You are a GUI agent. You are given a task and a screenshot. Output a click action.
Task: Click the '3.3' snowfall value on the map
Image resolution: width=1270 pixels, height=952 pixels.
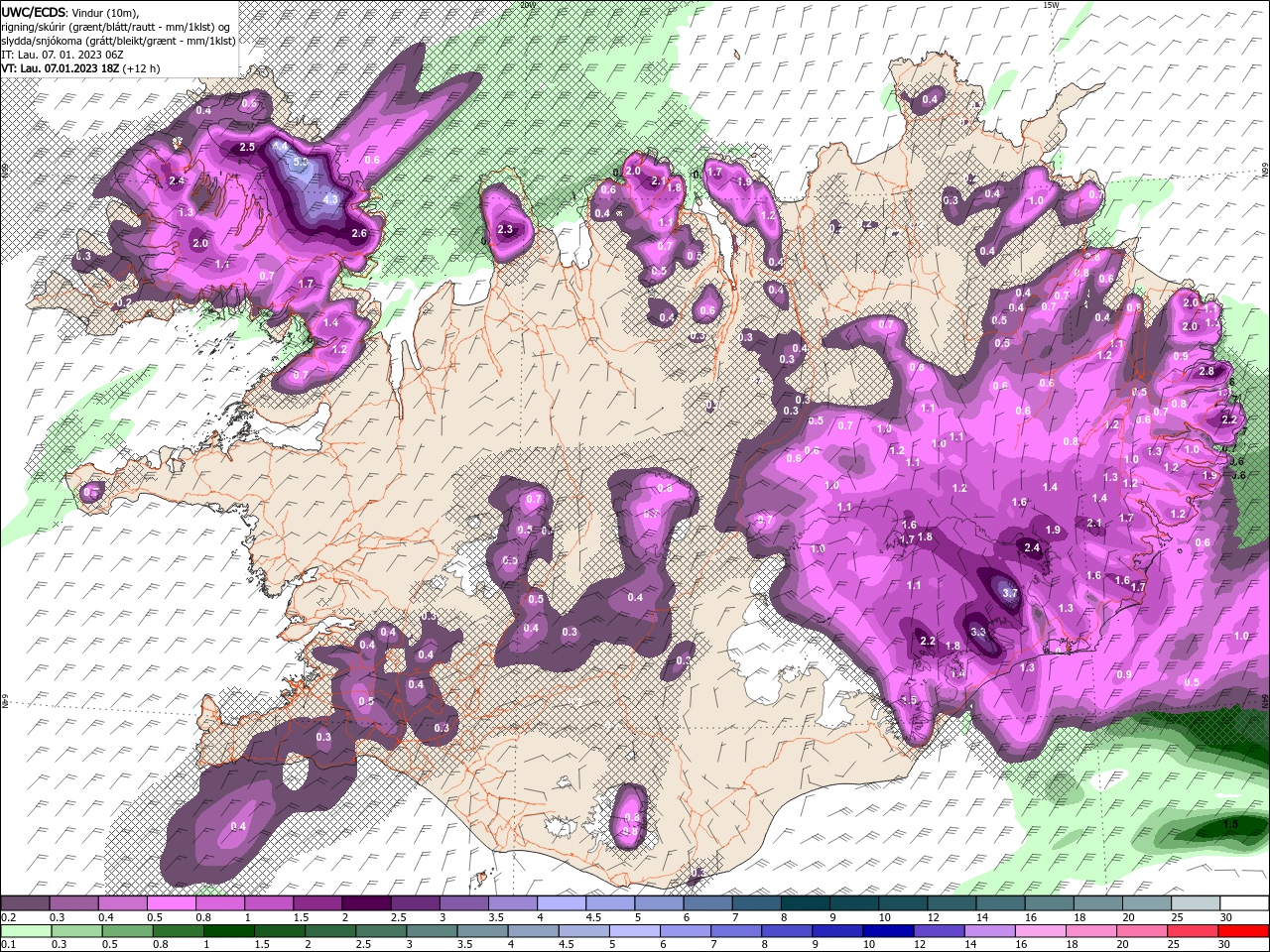click(x=977, y=632)
